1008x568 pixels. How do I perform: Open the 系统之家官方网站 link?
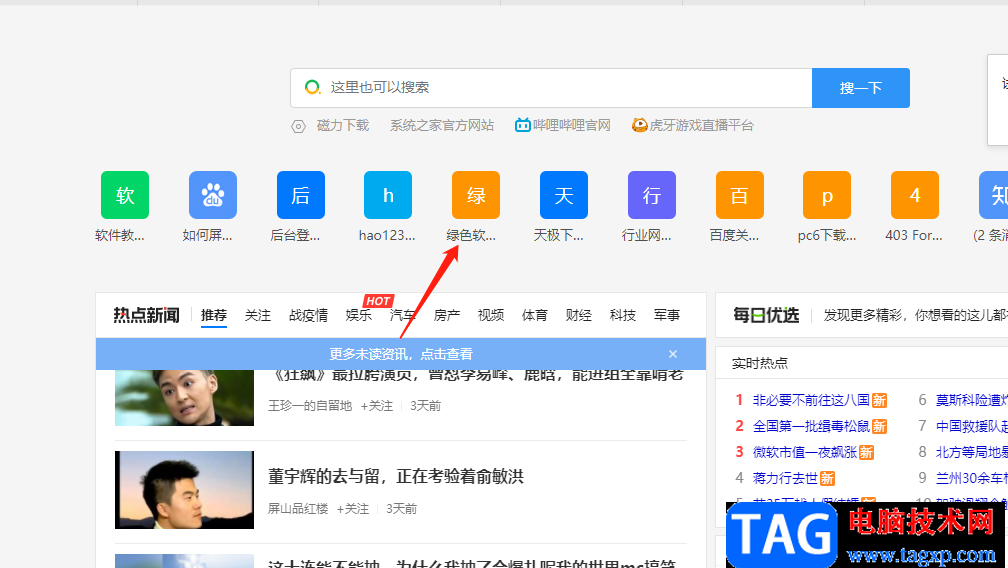(442, 125)
